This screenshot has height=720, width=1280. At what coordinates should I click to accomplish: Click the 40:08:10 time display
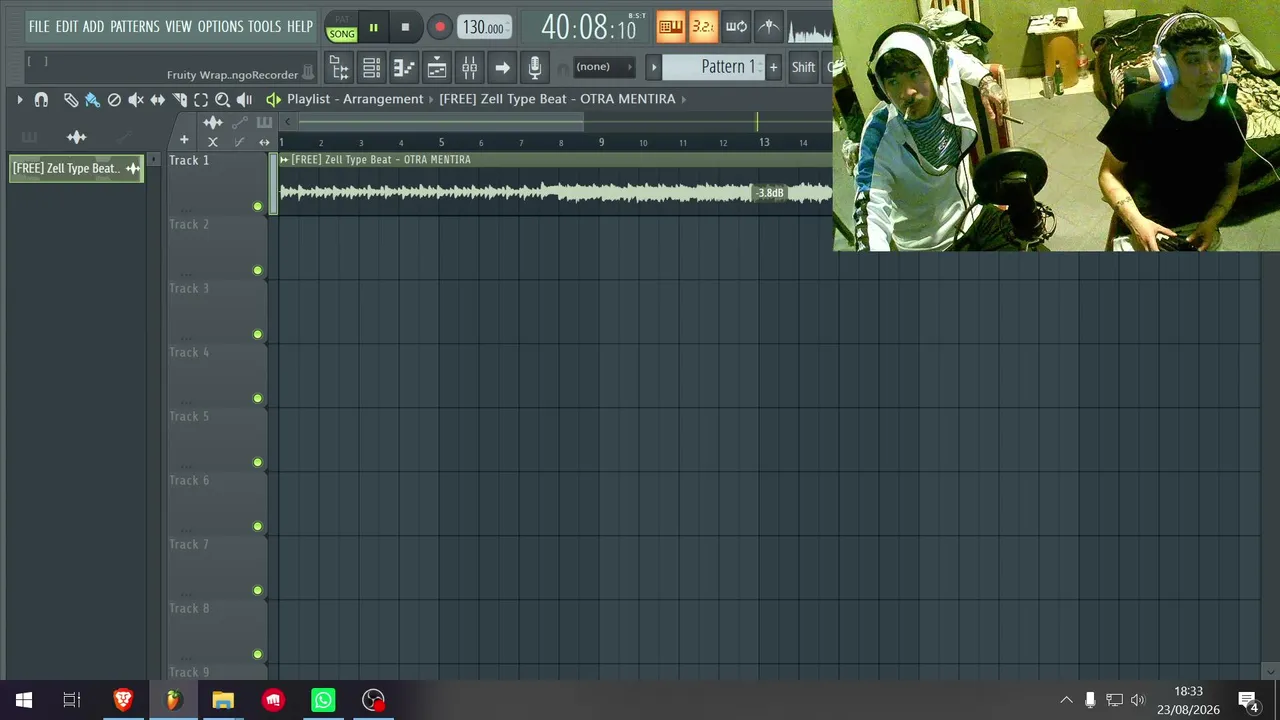588,27
